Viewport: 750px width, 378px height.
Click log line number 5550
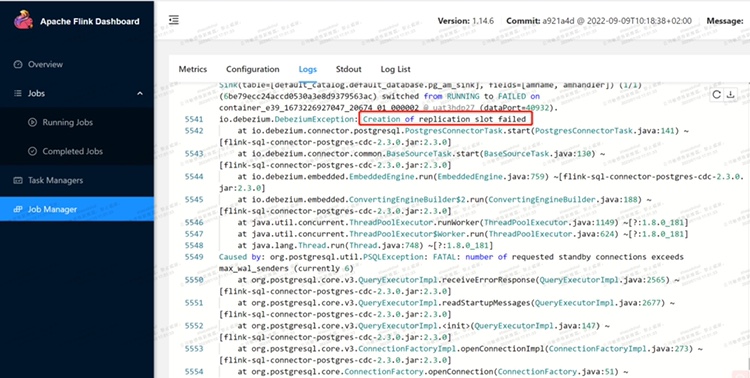(194, 280)
